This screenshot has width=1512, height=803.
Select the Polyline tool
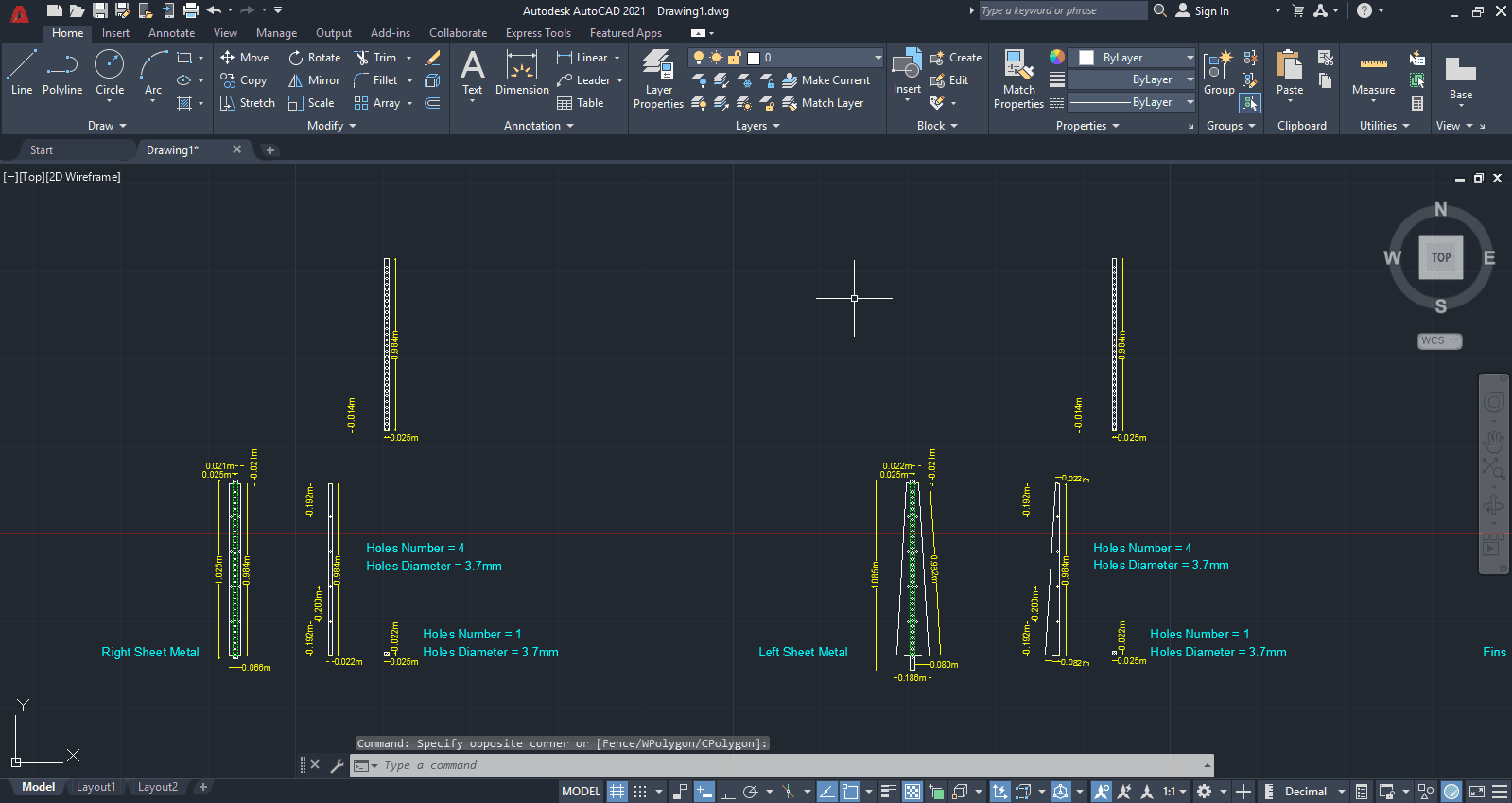coord(62,73)
